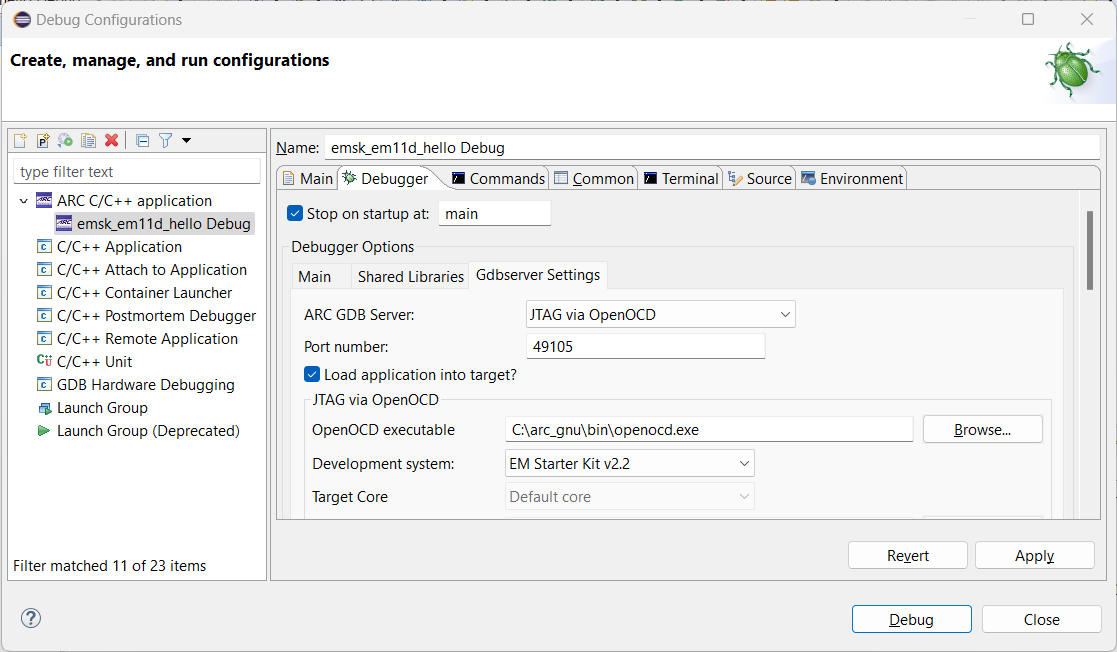Switch to the Terminal tab
The width and height of the screenshot is (1117, 652).
tap(682, 178)
